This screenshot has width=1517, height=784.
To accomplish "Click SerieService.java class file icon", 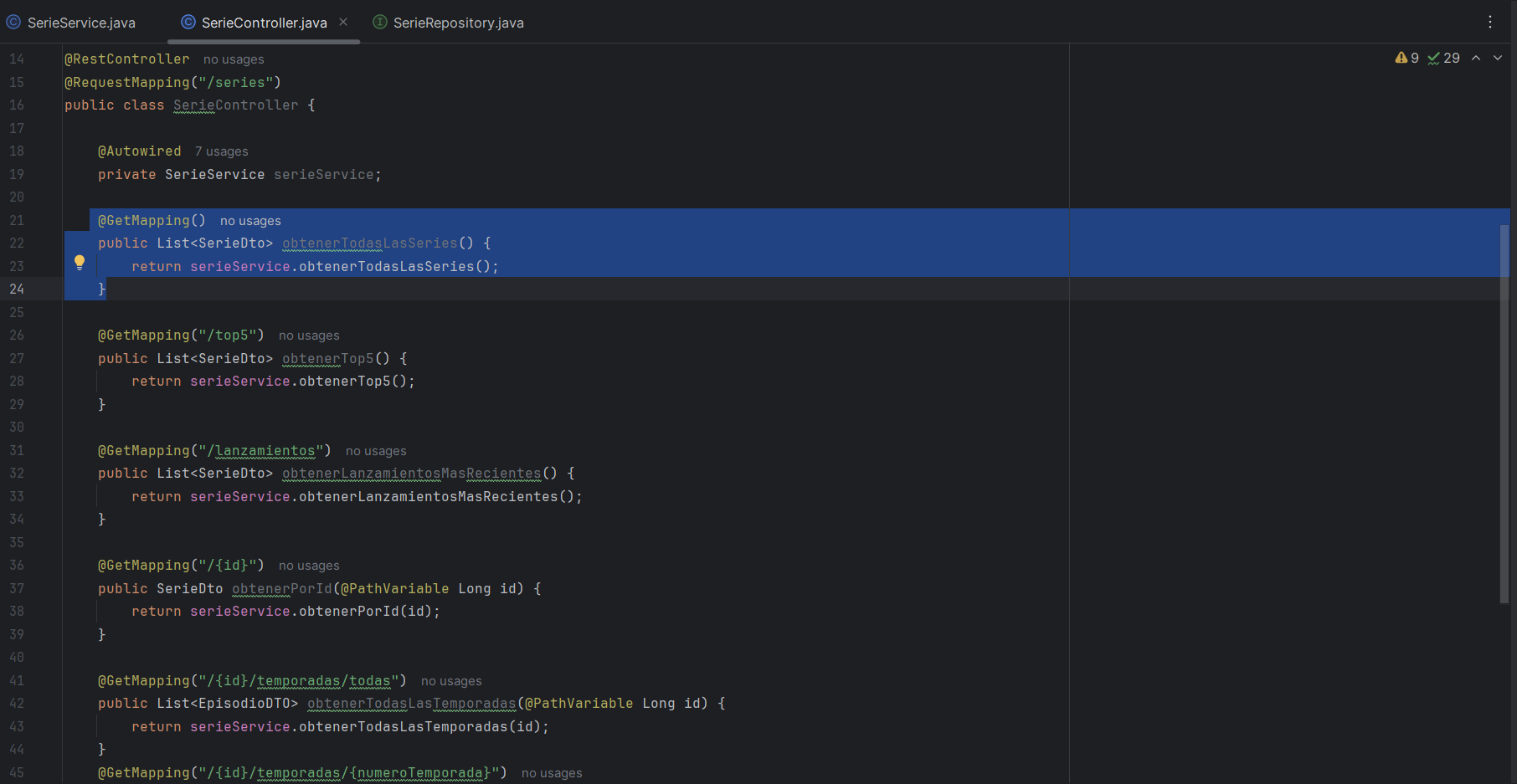I will point(13,23).
